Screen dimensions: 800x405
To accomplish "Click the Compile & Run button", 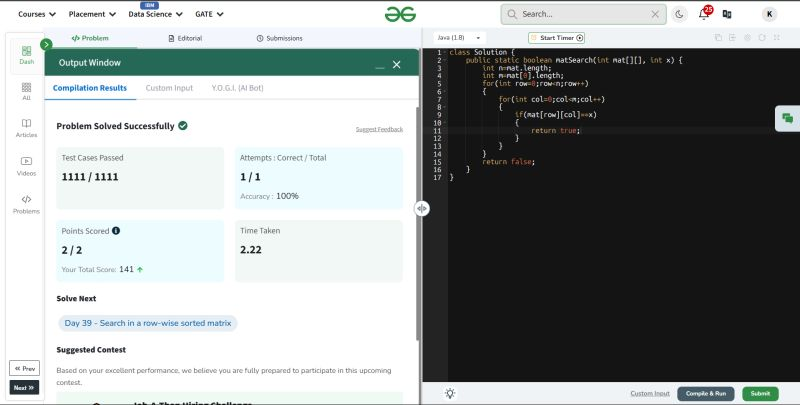I will [706, 394].
